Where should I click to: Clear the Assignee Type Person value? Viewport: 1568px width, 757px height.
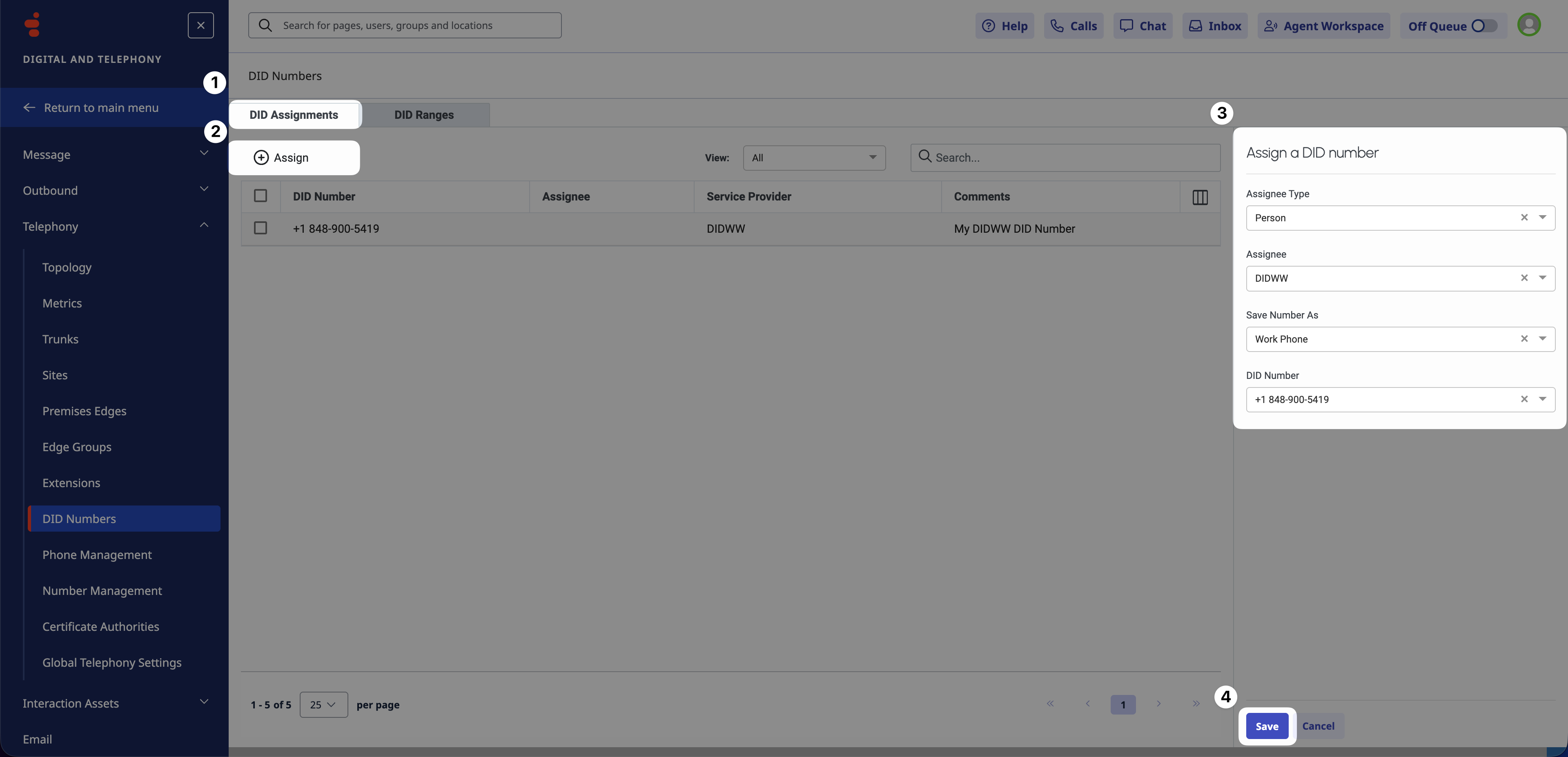click(1524, 217)
